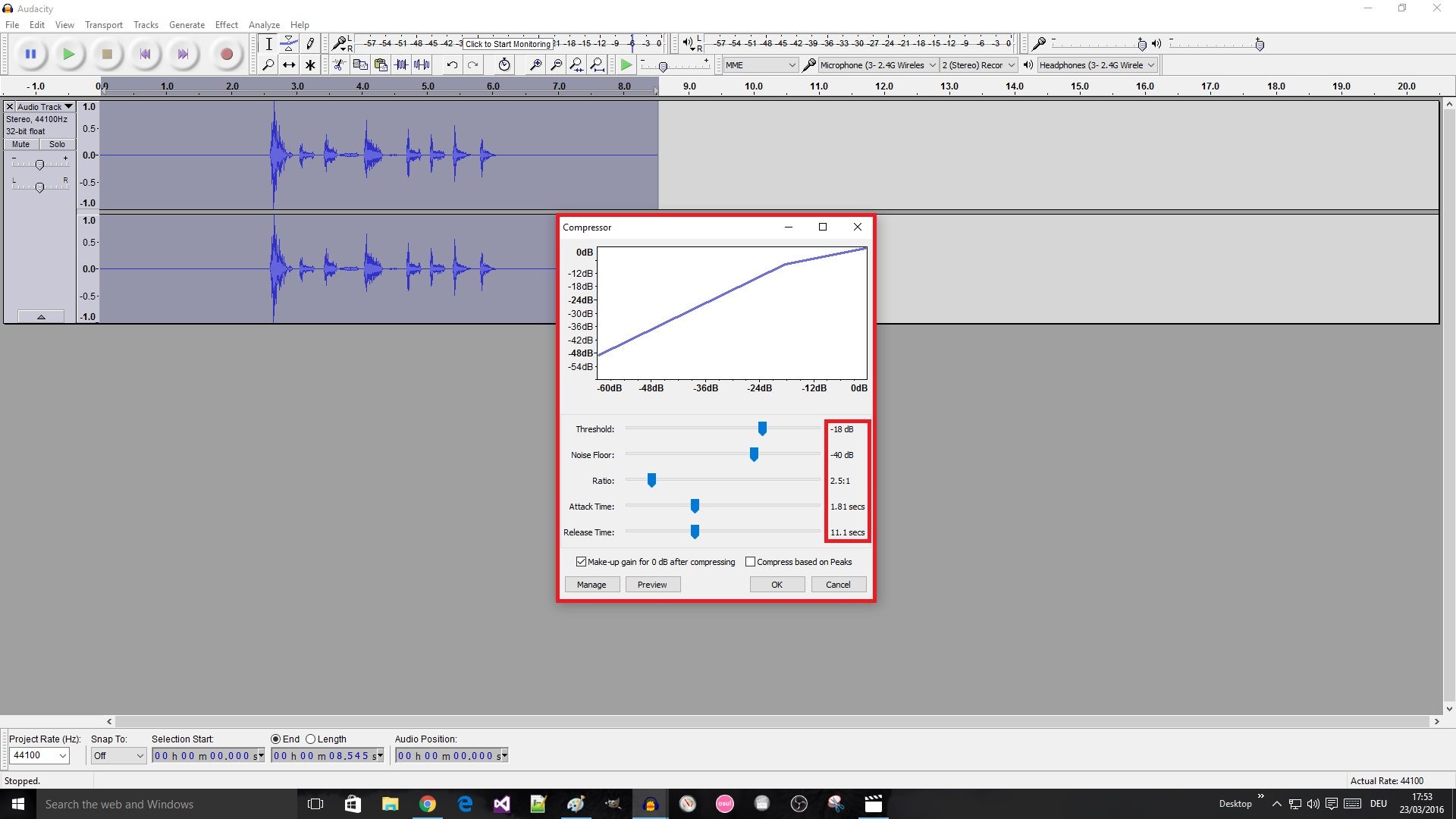The height and width of the screenshot is (819, 1456).
Task: Click the Fit Project zoom icon
Action: [597, 65]
